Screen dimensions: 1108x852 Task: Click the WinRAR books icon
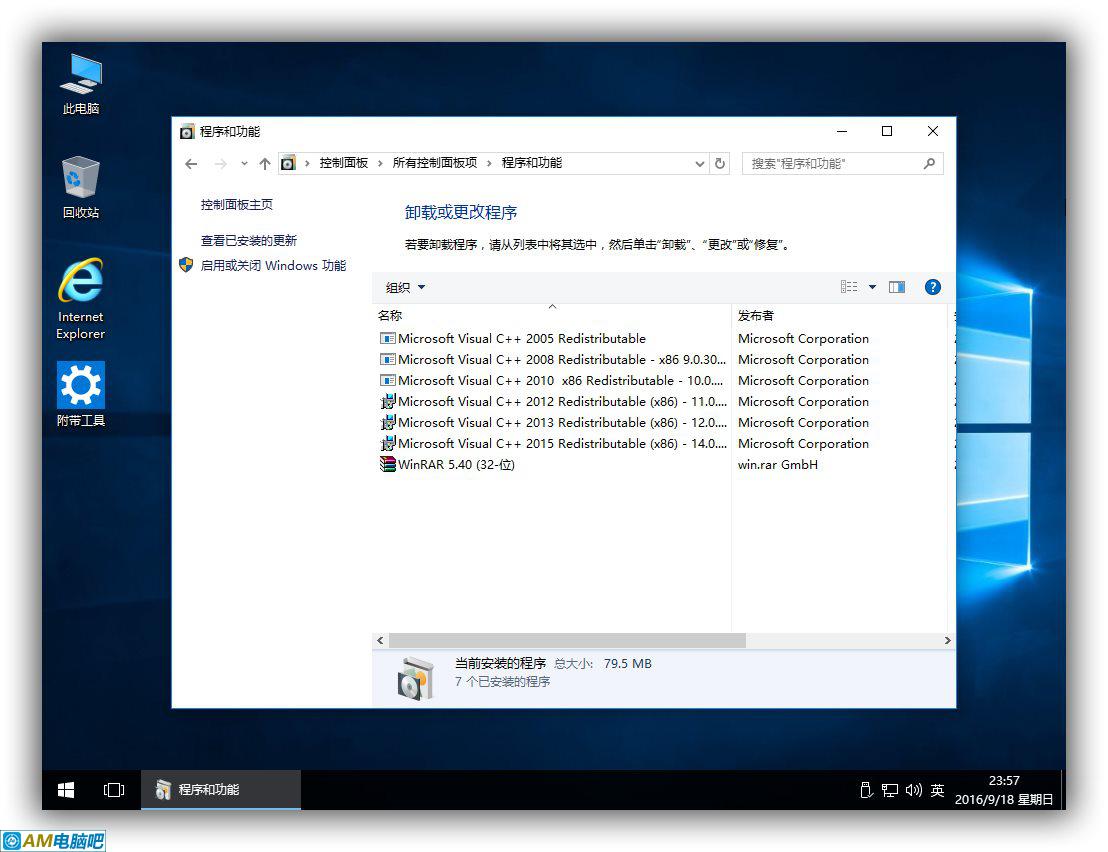387,464
